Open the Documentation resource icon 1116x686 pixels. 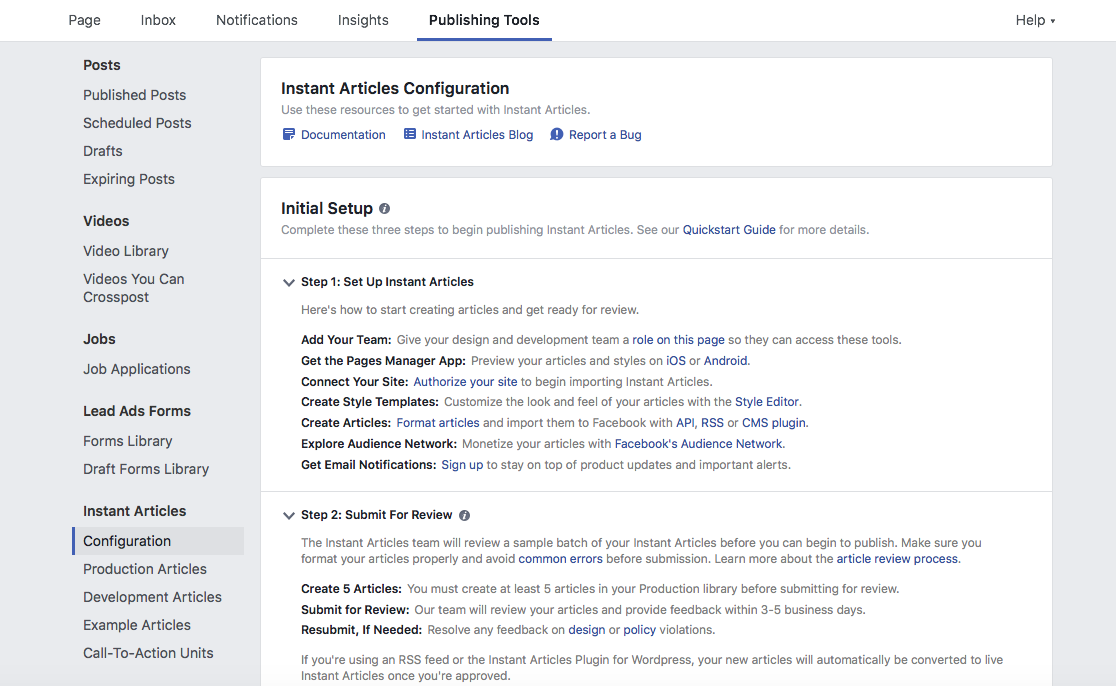(x=288, y=134)
